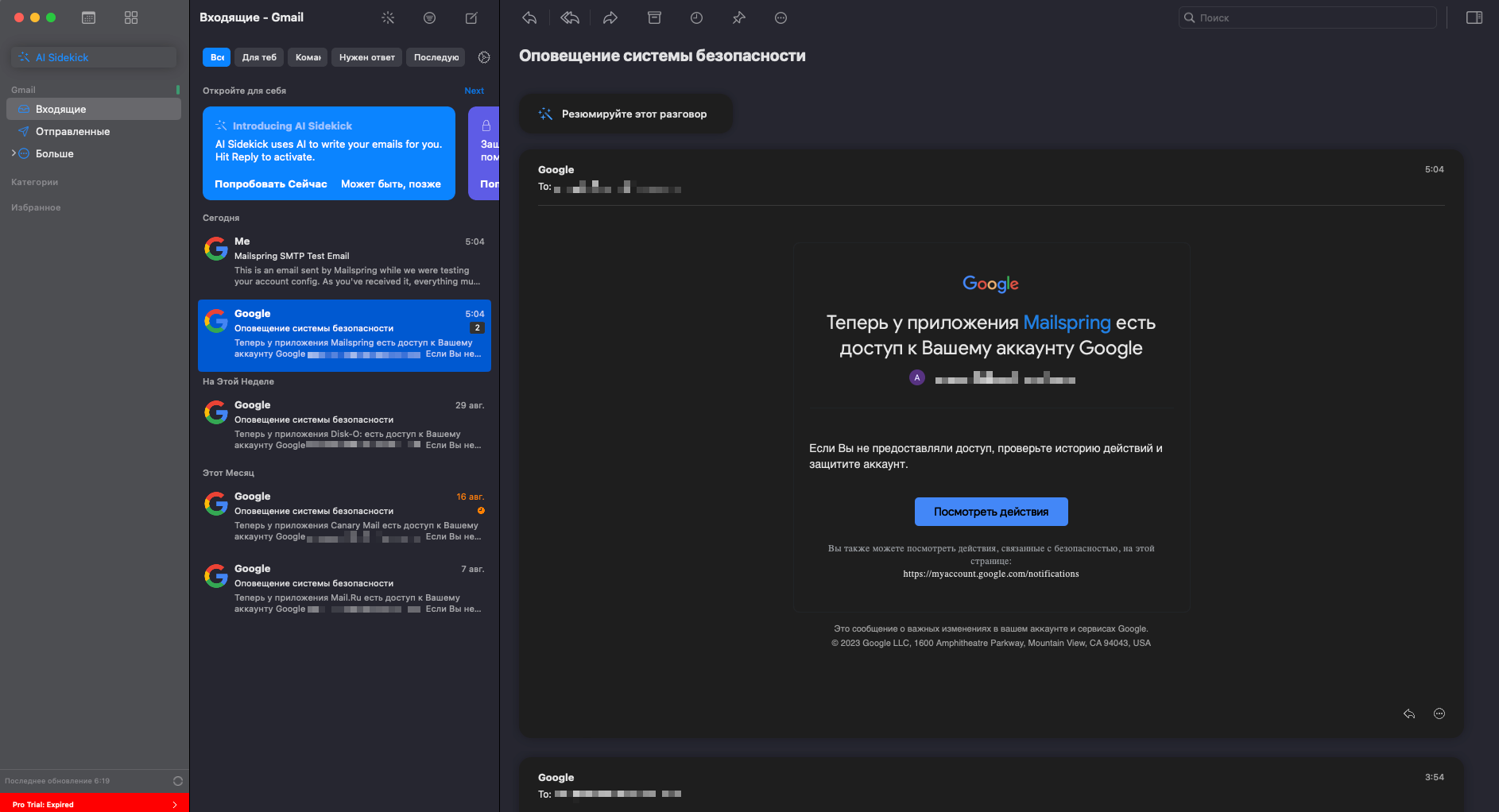Screen dimensions: 1499x812
Task: Snooze the message with the clock icon
Action: (696, 17)
